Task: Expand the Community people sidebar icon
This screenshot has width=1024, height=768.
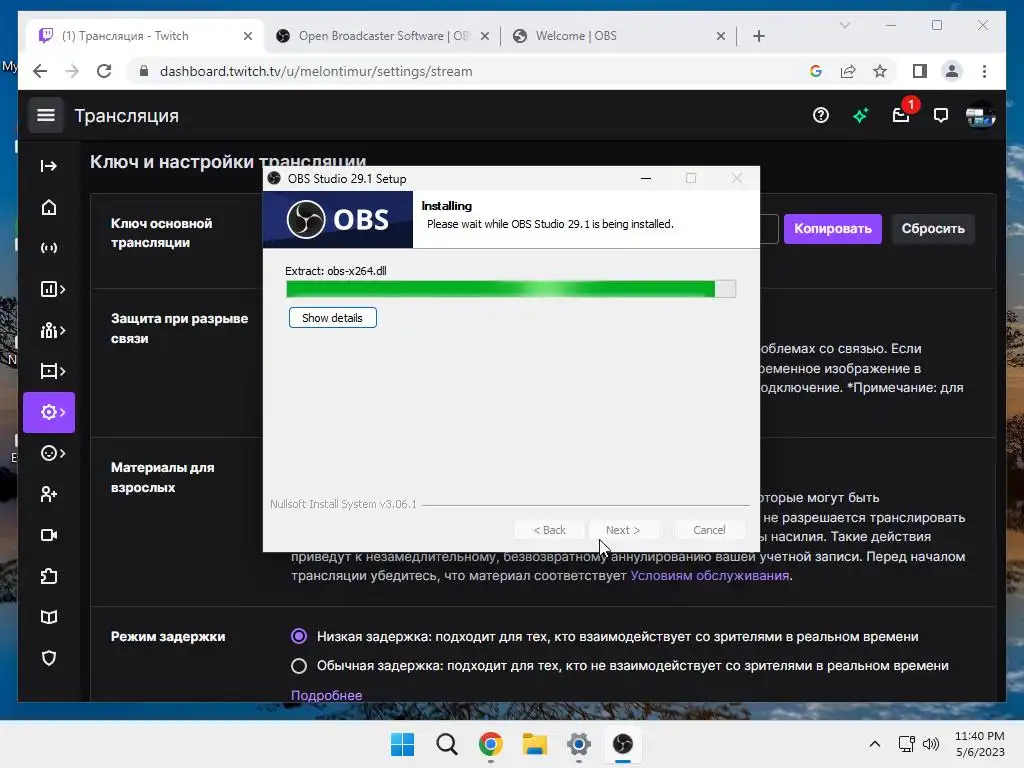Action: (x=52, y=330)
